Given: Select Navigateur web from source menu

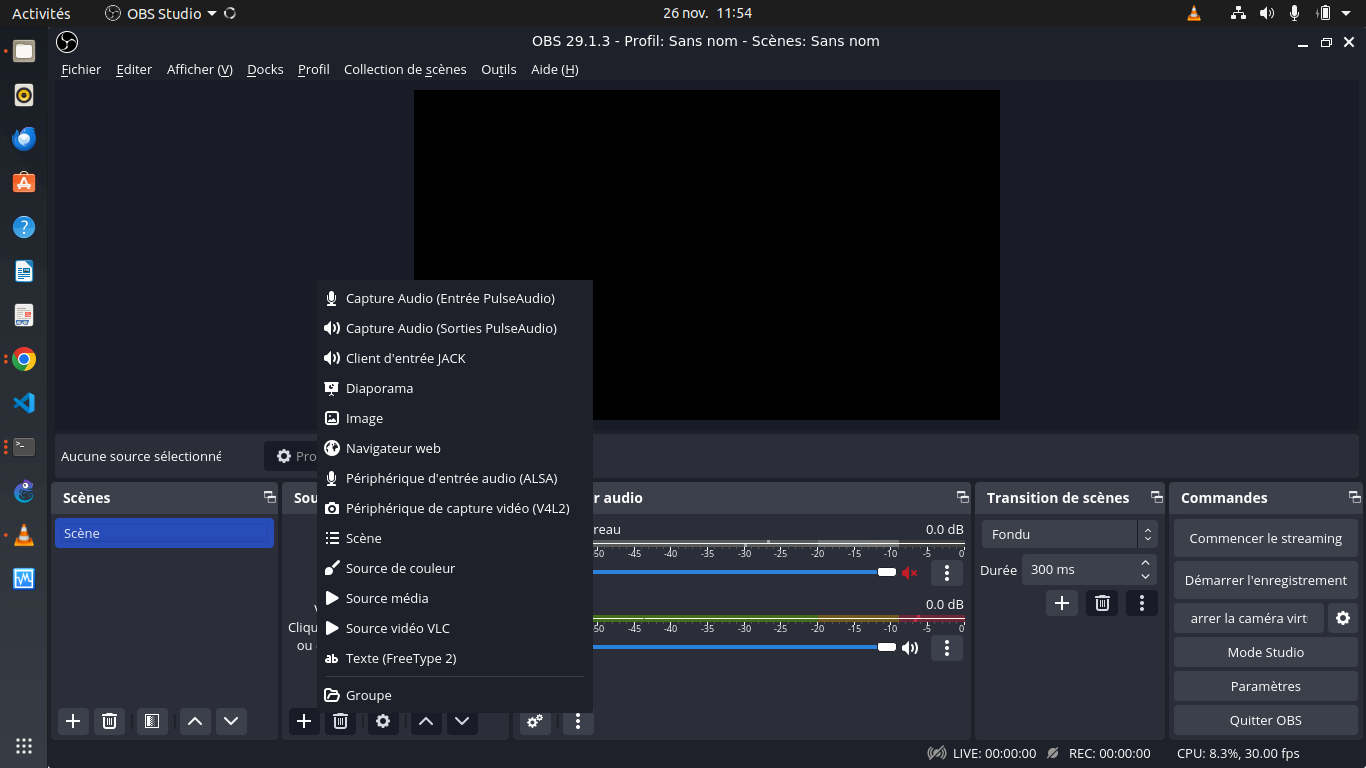Looking at the screenshot, I should coord(393,448).
